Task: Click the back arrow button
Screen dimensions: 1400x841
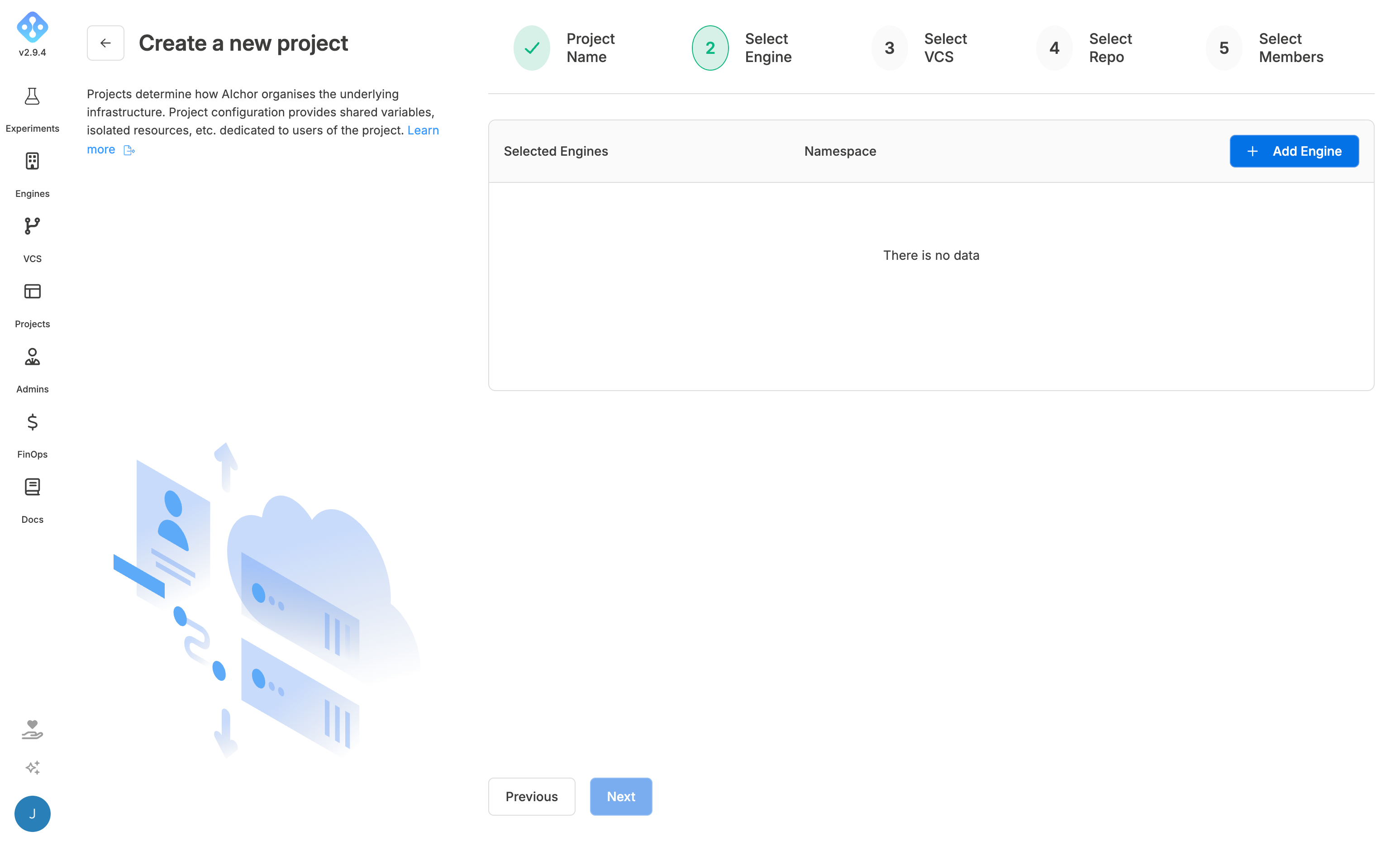Action: [x=105, y=43]
